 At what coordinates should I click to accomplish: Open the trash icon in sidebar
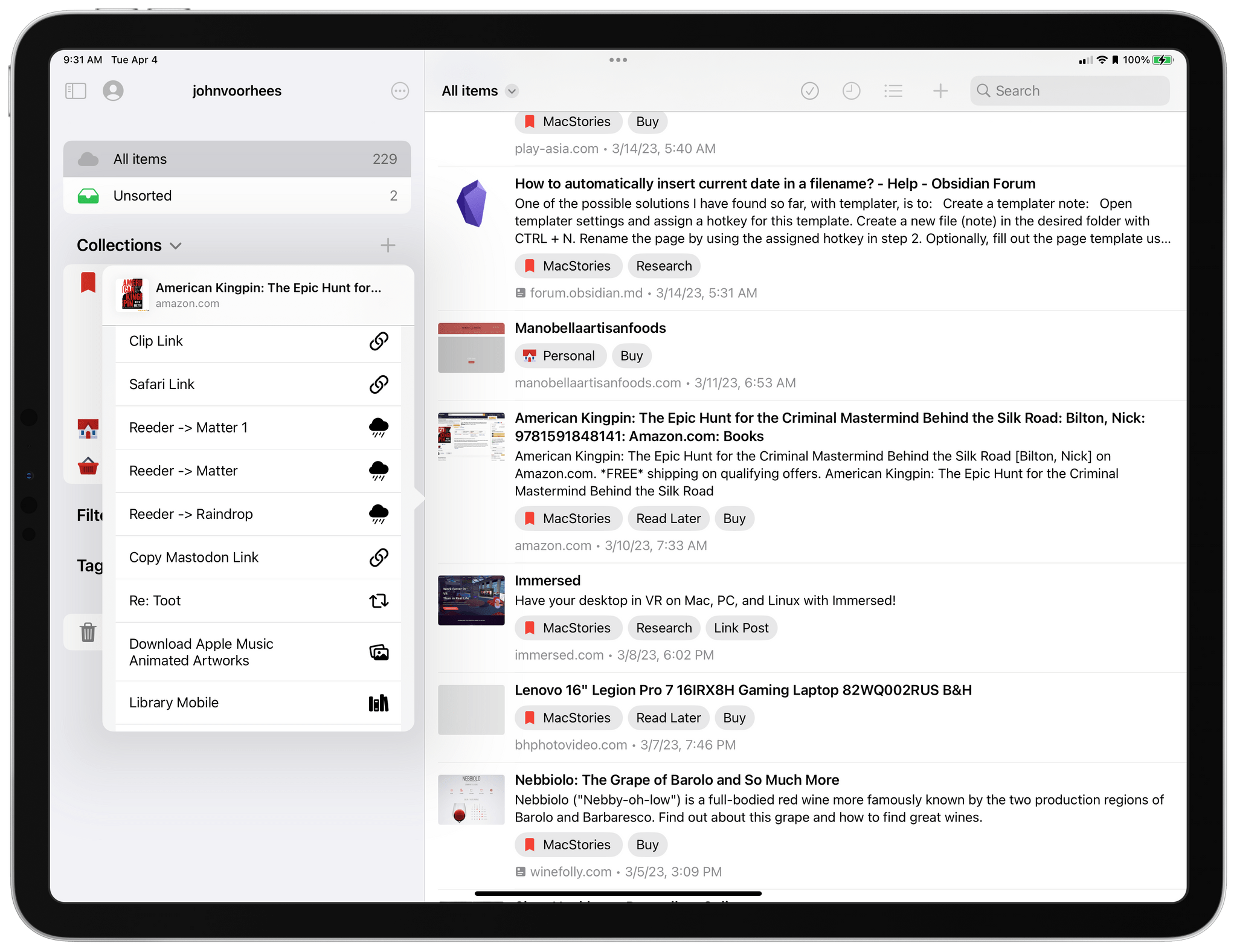pyautogui.click(x=88, y=632)
